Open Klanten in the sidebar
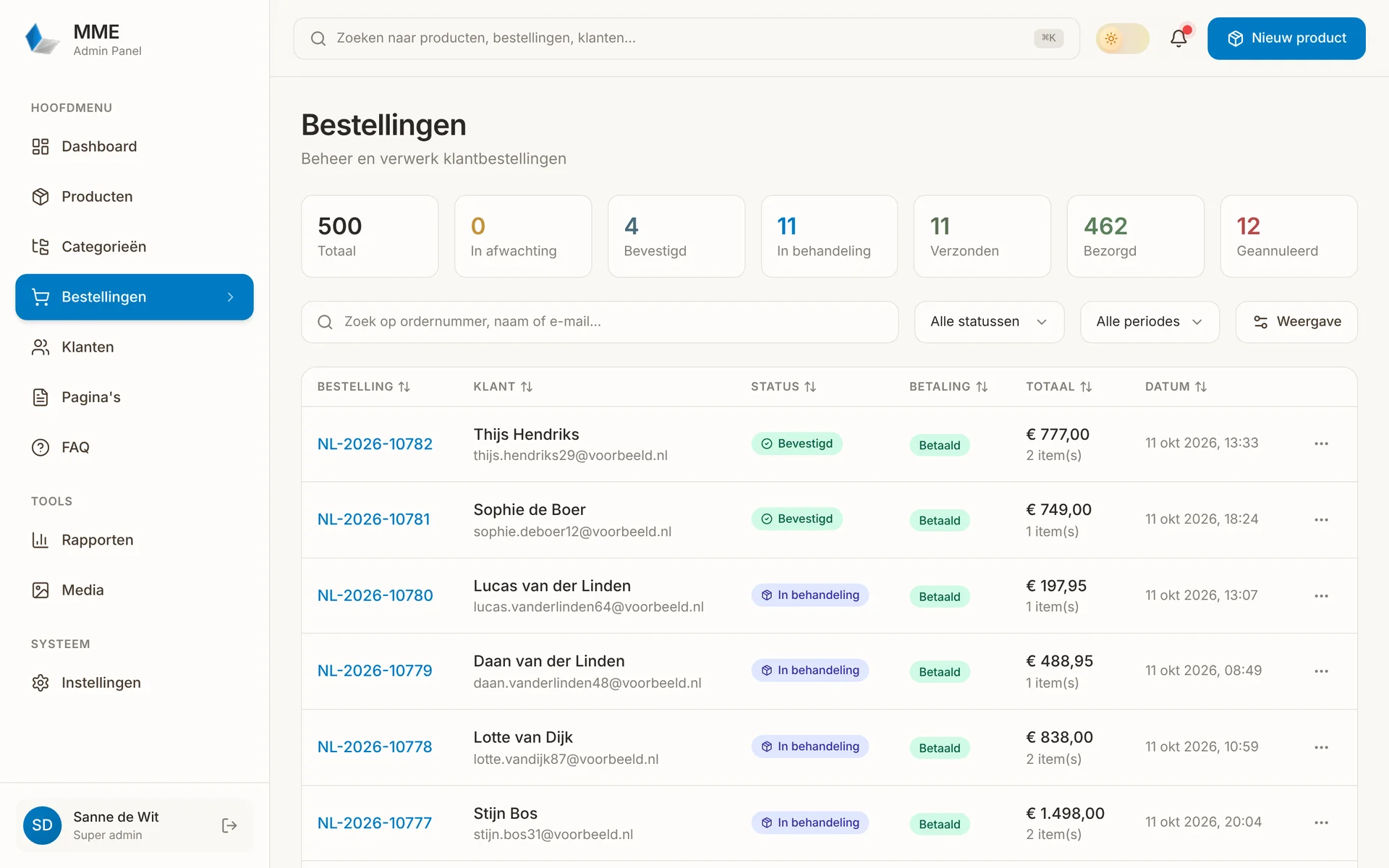Viewport: 1389px width, 868px height. [x=135, y=347]
